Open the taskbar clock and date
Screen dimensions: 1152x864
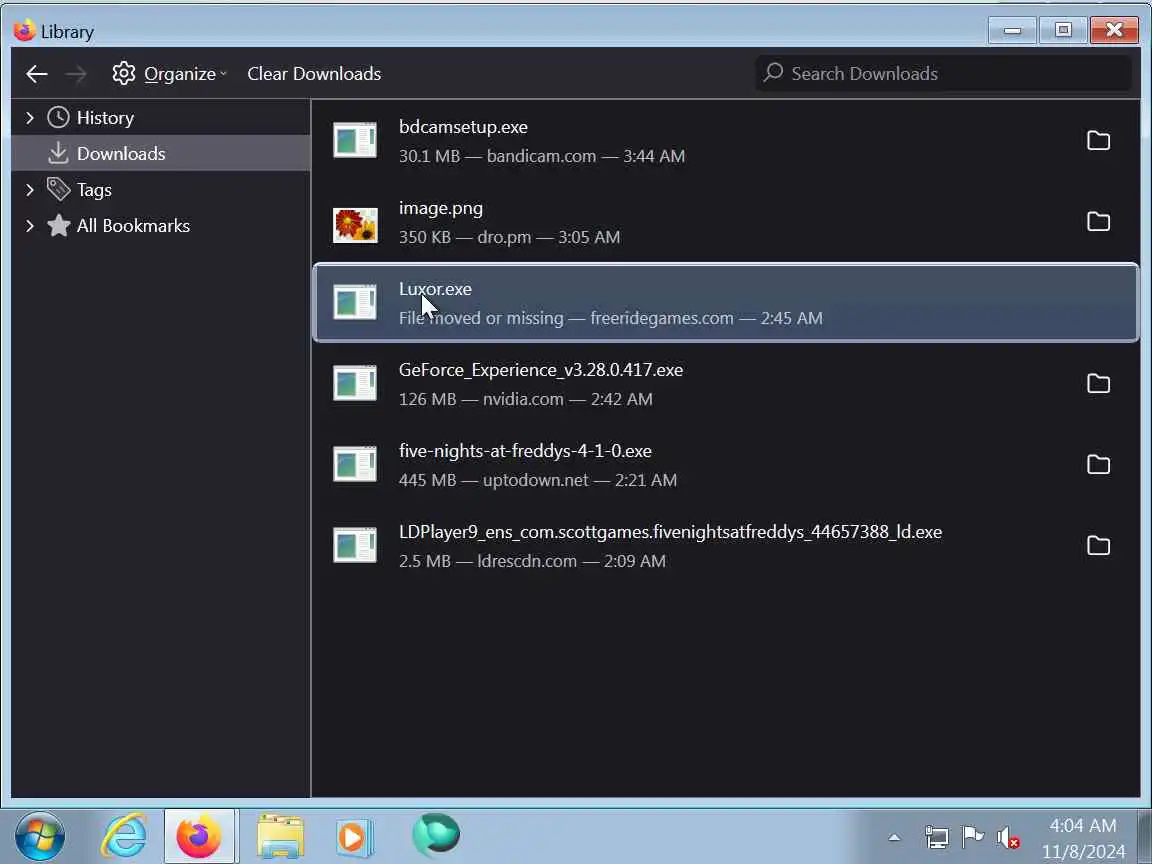point(1083,838)
